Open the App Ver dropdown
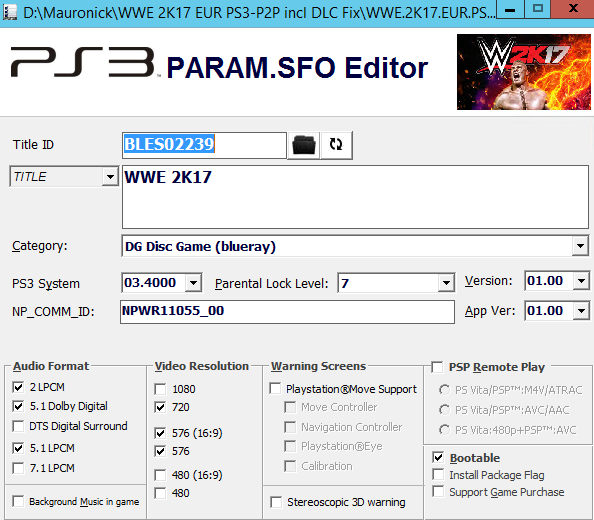This screenshot has height=520, width=594. pos(581,311)
